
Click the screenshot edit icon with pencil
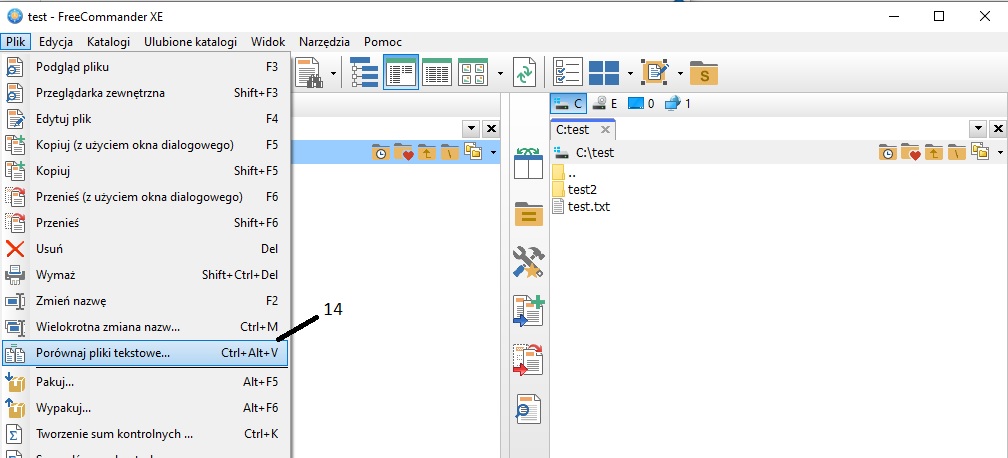[656, 73]
